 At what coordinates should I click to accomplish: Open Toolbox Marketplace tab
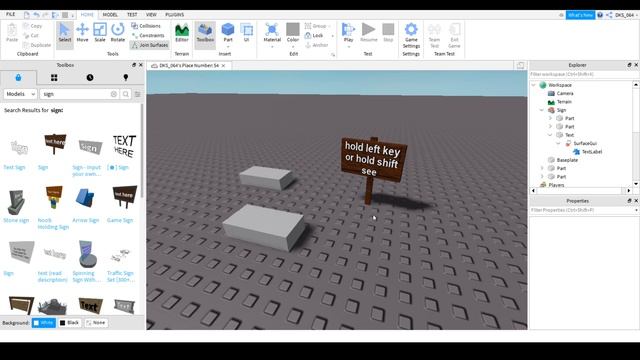[x=18, y=78]
